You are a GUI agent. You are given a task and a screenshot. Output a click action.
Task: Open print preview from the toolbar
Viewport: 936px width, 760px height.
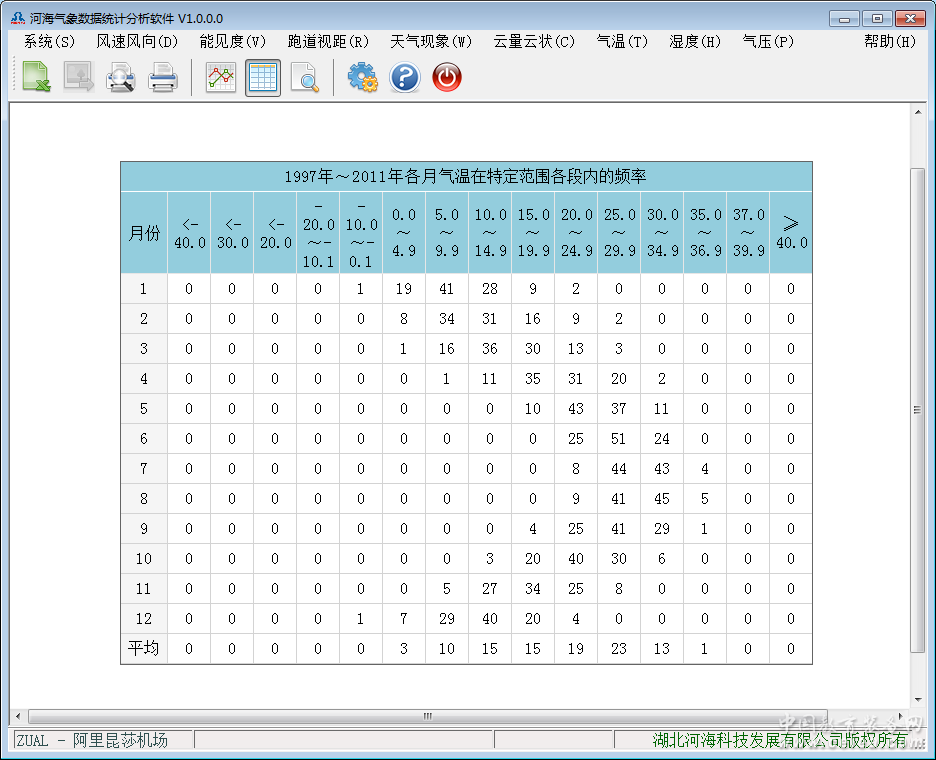pos(121,77)
